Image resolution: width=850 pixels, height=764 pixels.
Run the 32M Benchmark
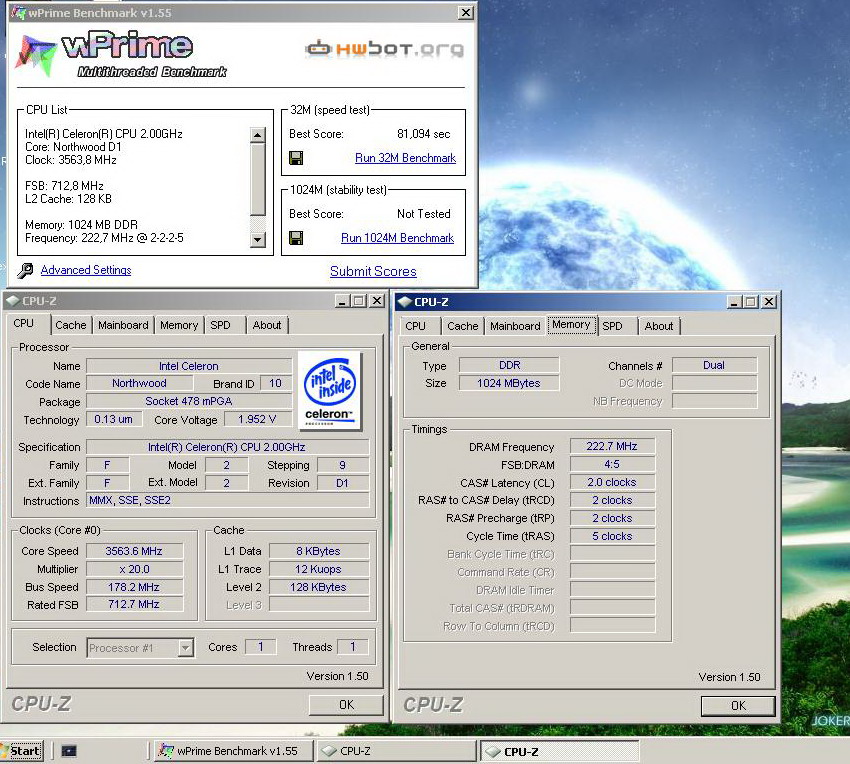(x=405, y=158)
